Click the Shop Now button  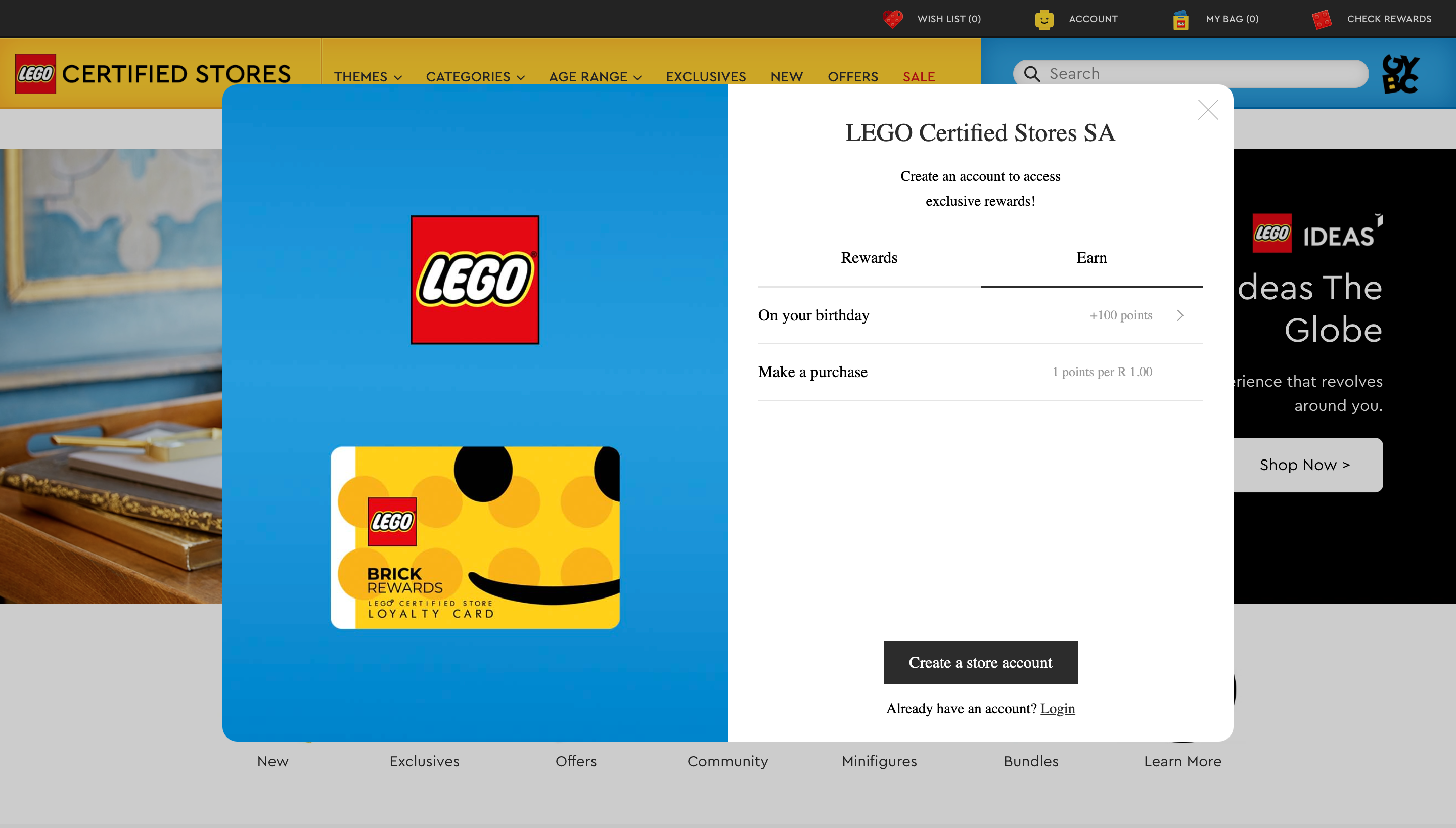(1305, 465)
